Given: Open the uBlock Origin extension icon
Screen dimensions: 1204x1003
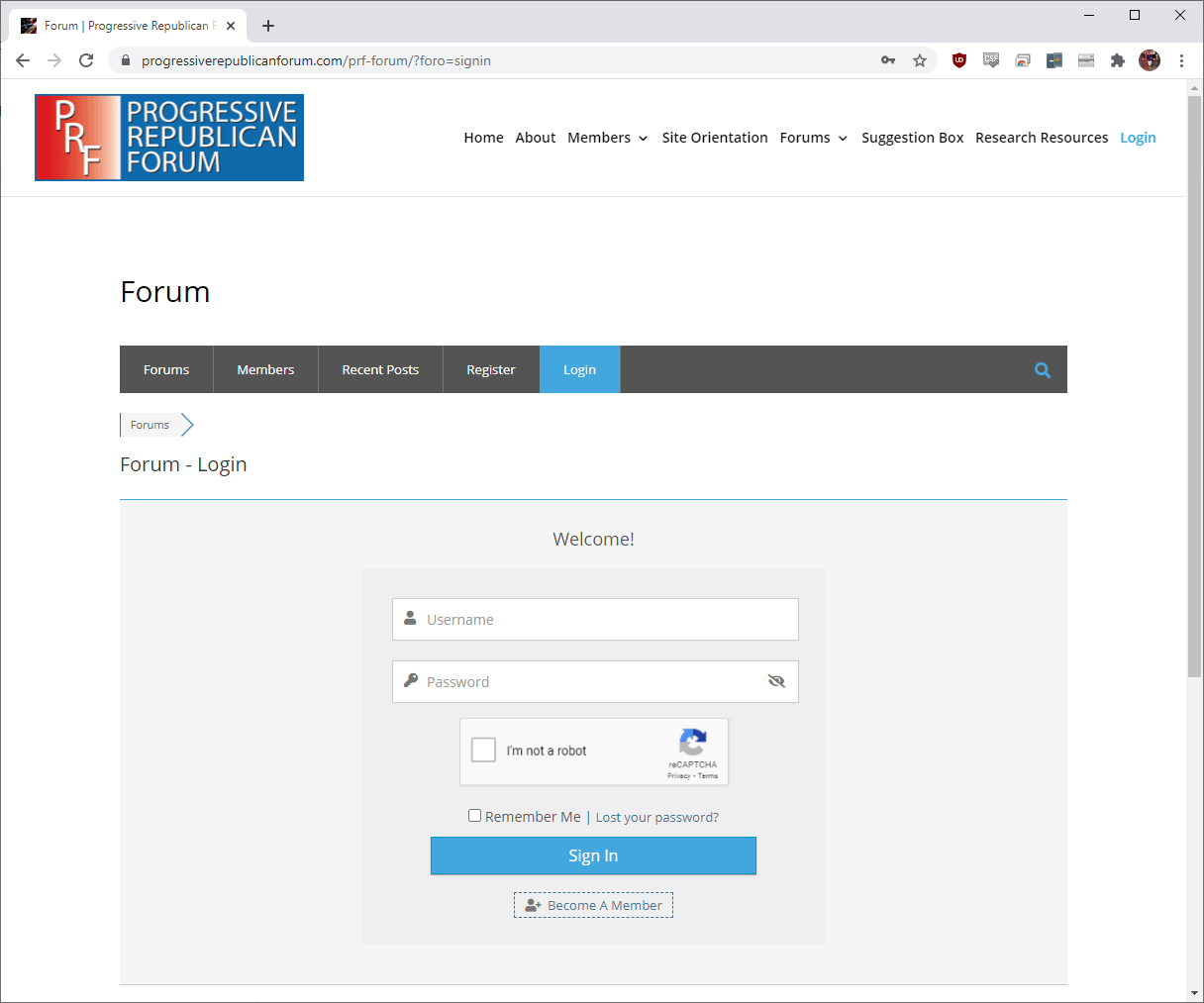Looking at the screenshot, I should click(x=958, y=60).
